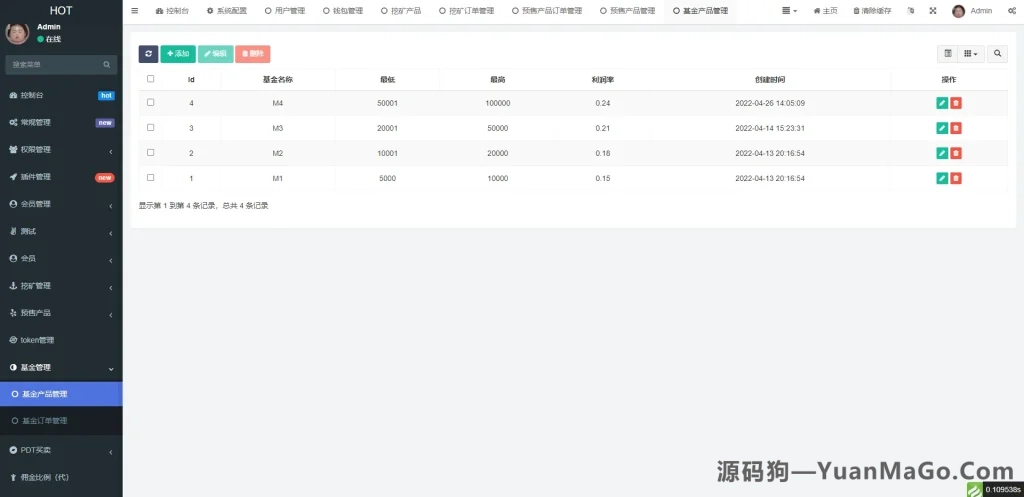The width and height of the screenshot is (1024, 497).
Task: Toggle the table card view icon
Action: [948, 54]
